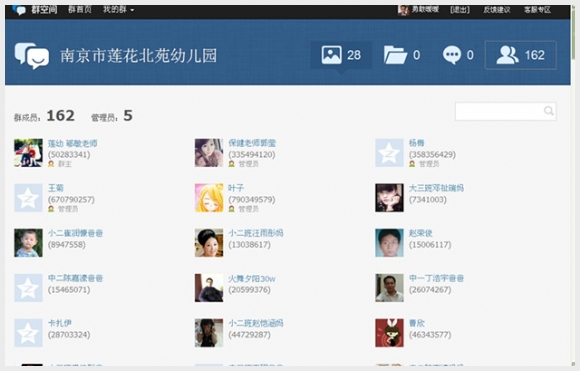This screenshot has height=371, width=580.
Task: Click the group space chat logo in the blue header
Action: 32,56
